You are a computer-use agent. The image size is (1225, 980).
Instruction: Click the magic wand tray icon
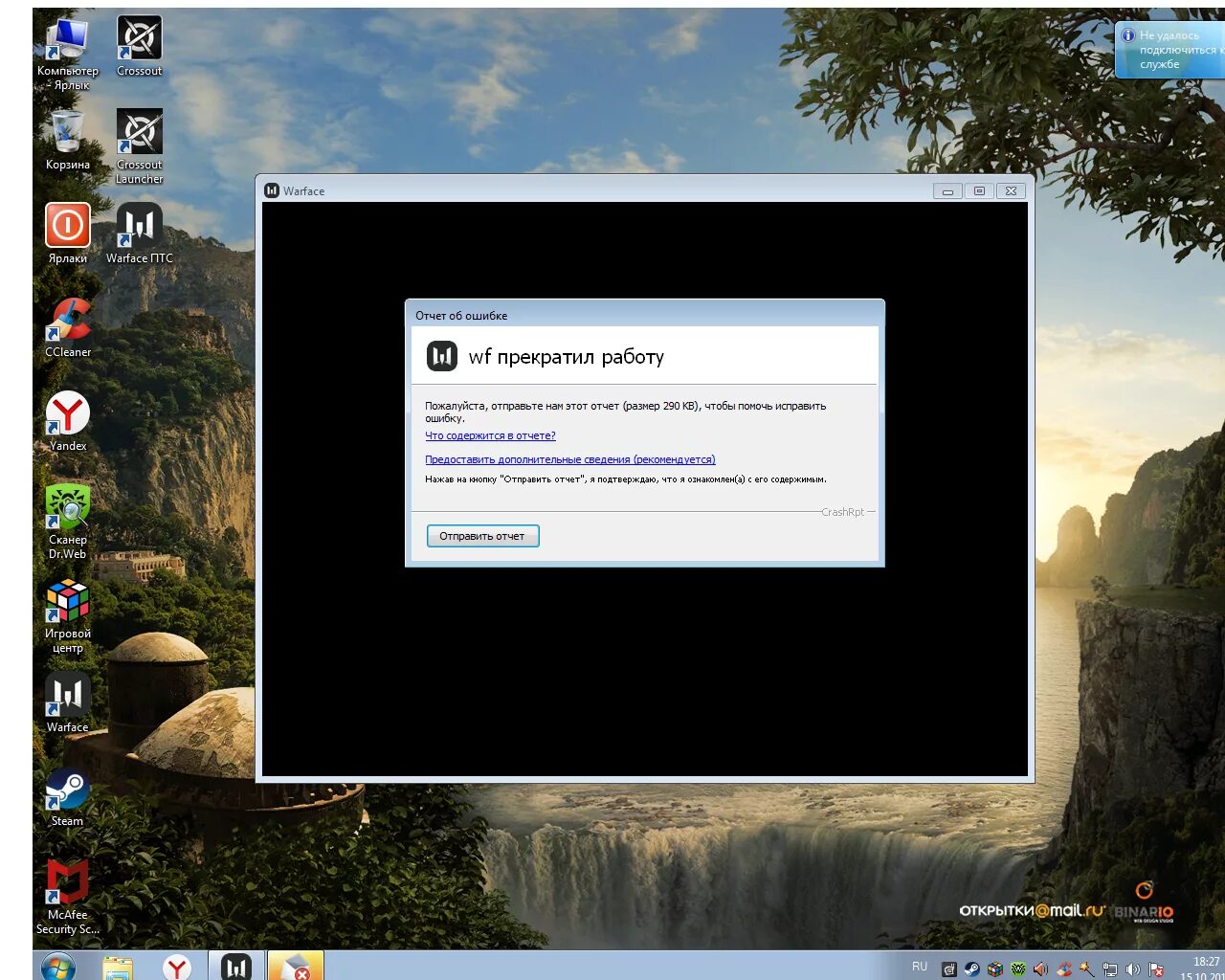tap(1087, 969)
